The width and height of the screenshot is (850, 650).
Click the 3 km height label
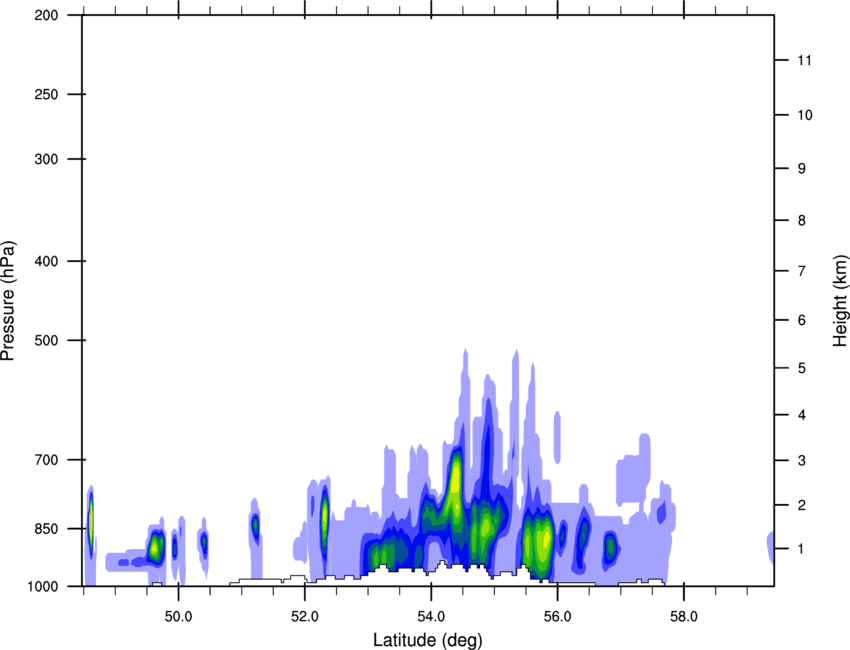click(802, 461)
